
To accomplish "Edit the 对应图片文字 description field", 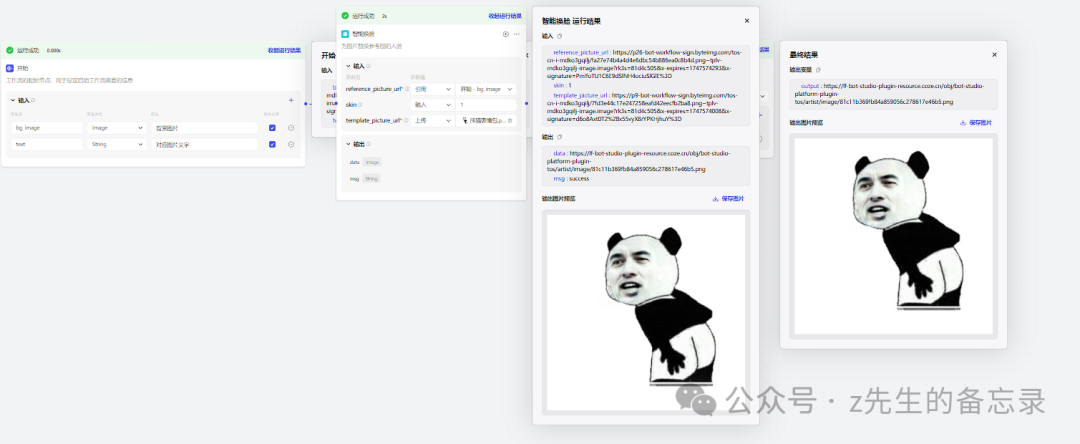I will pos(204,145).
